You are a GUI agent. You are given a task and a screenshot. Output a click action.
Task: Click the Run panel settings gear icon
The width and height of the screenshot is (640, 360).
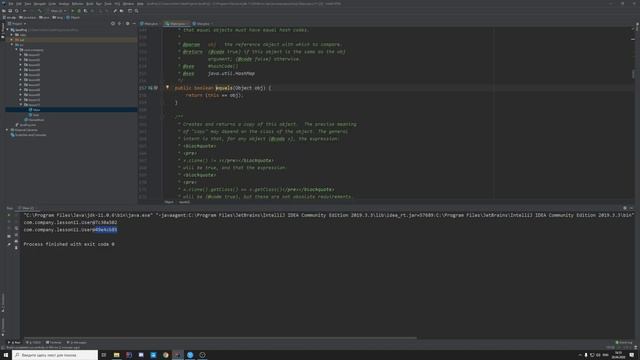tap(624, 208)
